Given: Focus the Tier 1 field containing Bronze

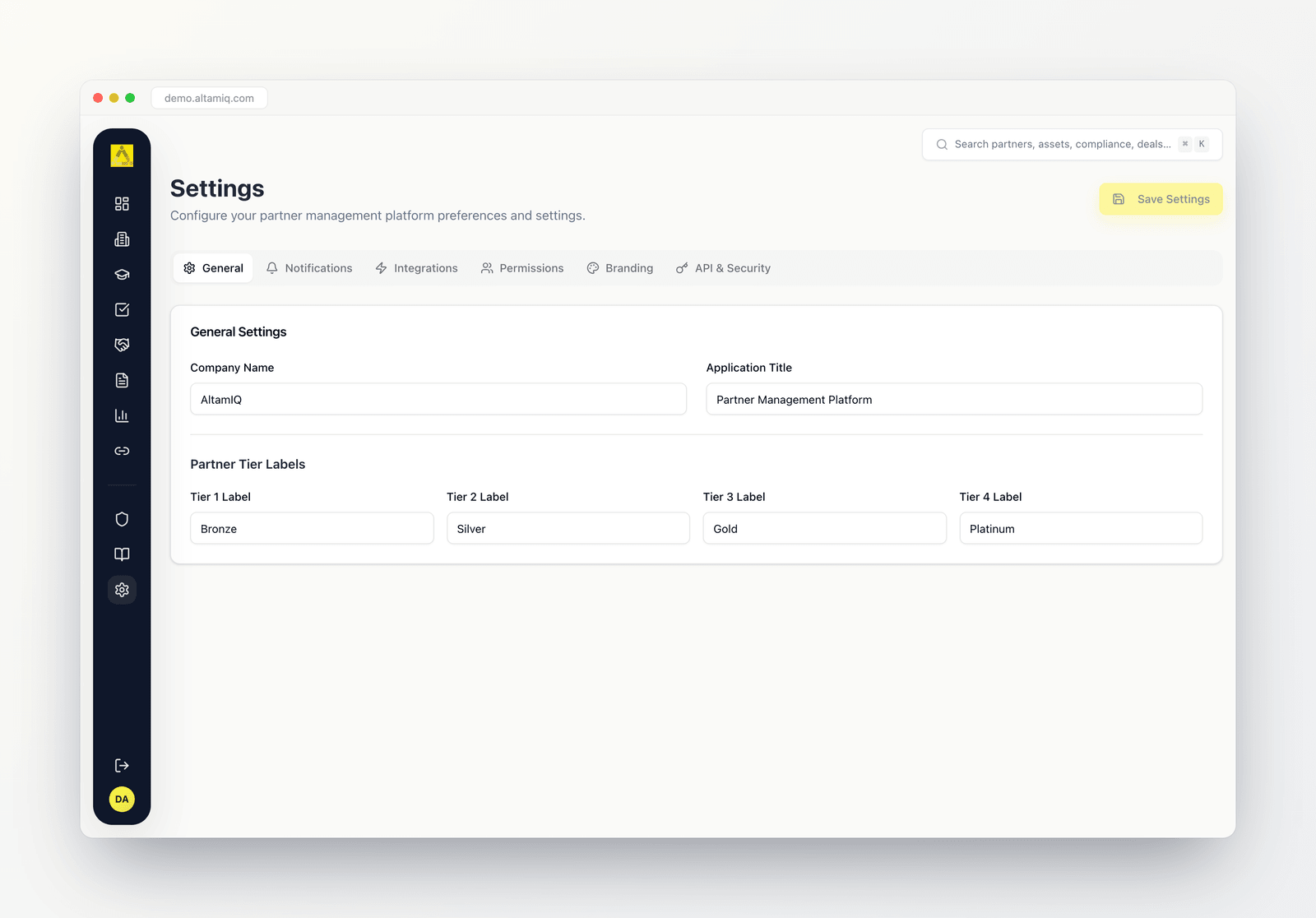Looking at the screenshot, I should 312,528.
